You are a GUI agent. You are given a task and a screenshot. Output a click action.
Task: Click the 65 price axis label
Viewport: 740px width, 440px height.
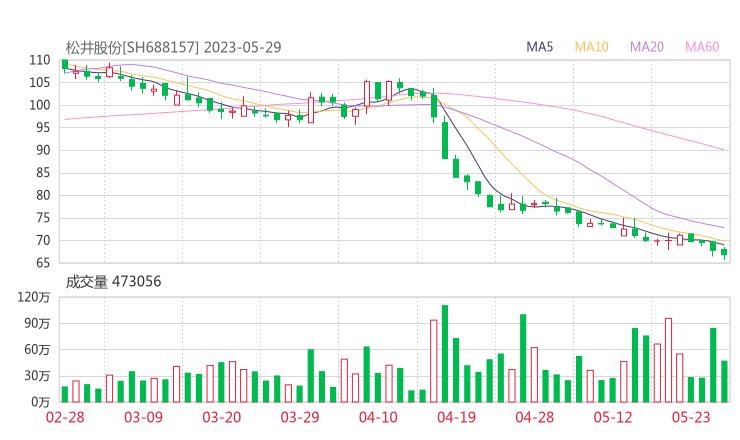[x=43, y=263]
